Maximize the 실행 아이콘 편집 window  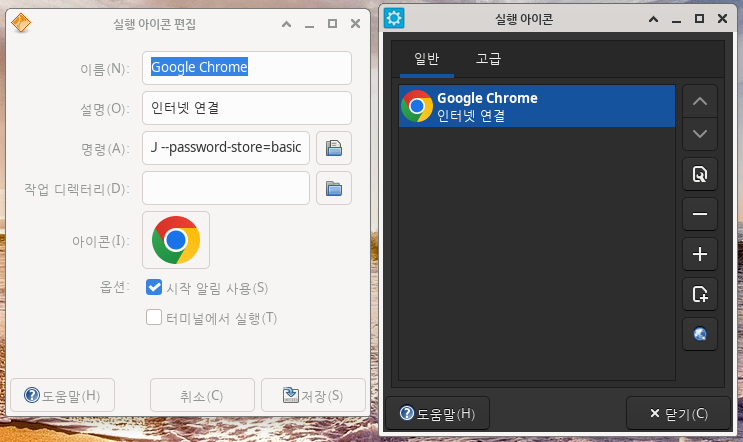pyautogui.click(x=332, y=24)
